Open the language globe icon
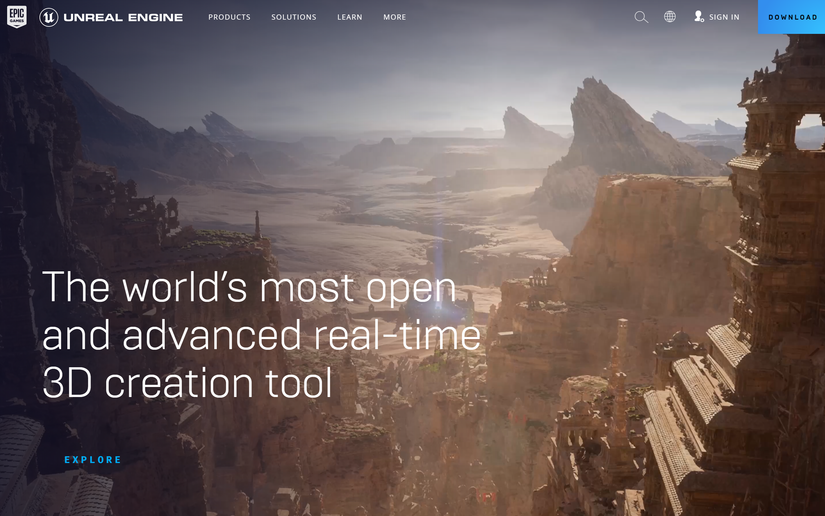 670,17
